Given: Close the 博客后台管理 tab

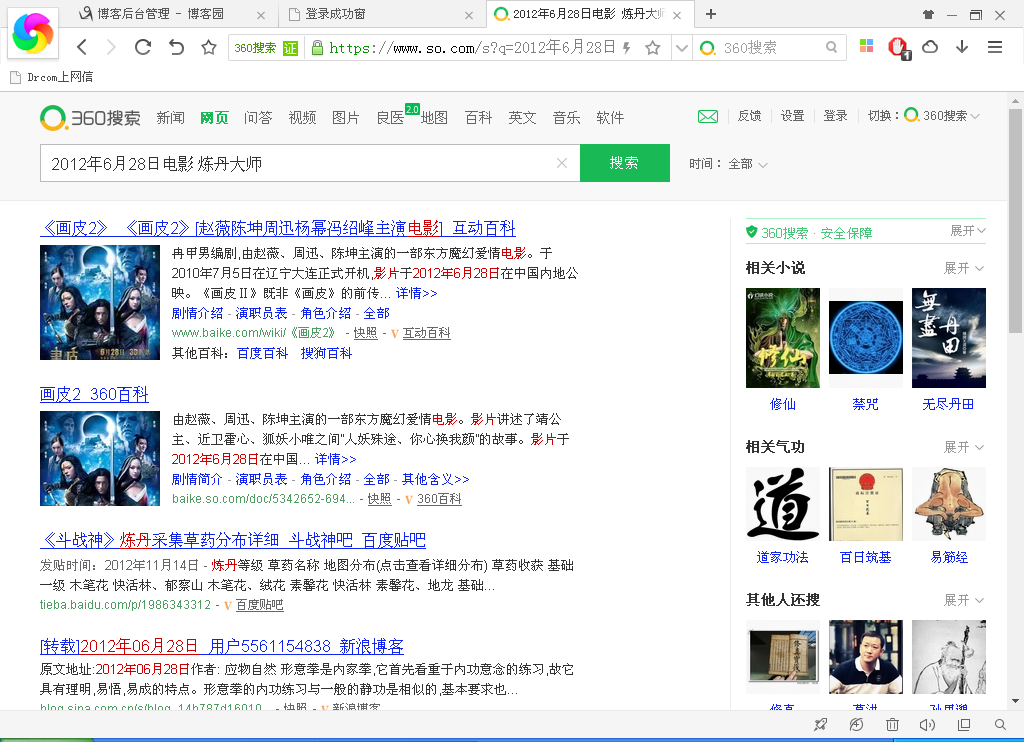Looking at the screenshot, I should pyautogui.click(x=261, y=15).
